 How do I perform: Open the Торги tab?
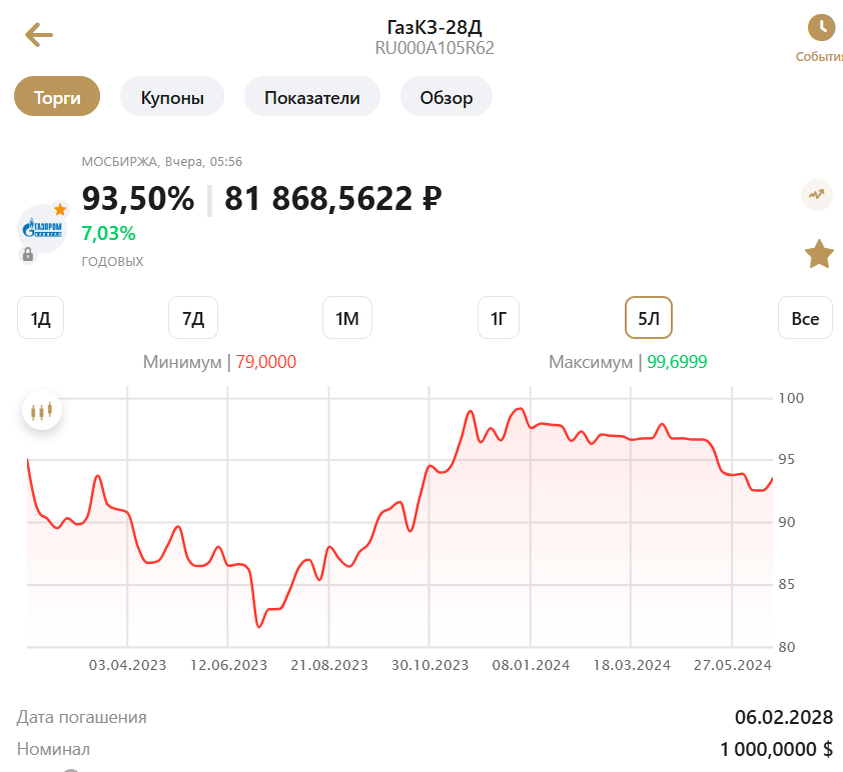pos(57,97)
